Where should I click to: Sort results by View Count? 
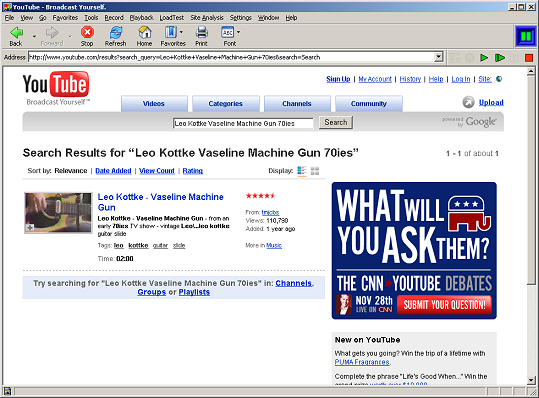pos(157,171)
